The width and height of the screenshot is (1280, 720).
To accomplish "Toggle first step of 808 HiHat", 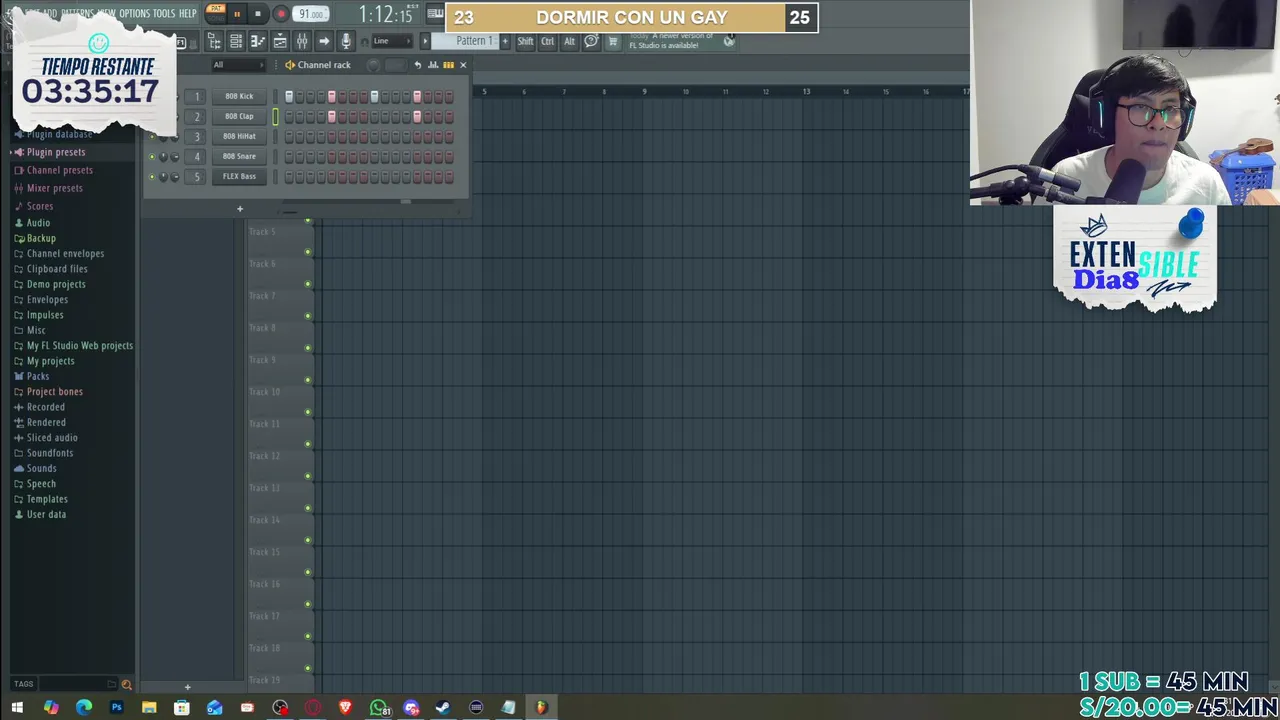I will coord(289,137).
